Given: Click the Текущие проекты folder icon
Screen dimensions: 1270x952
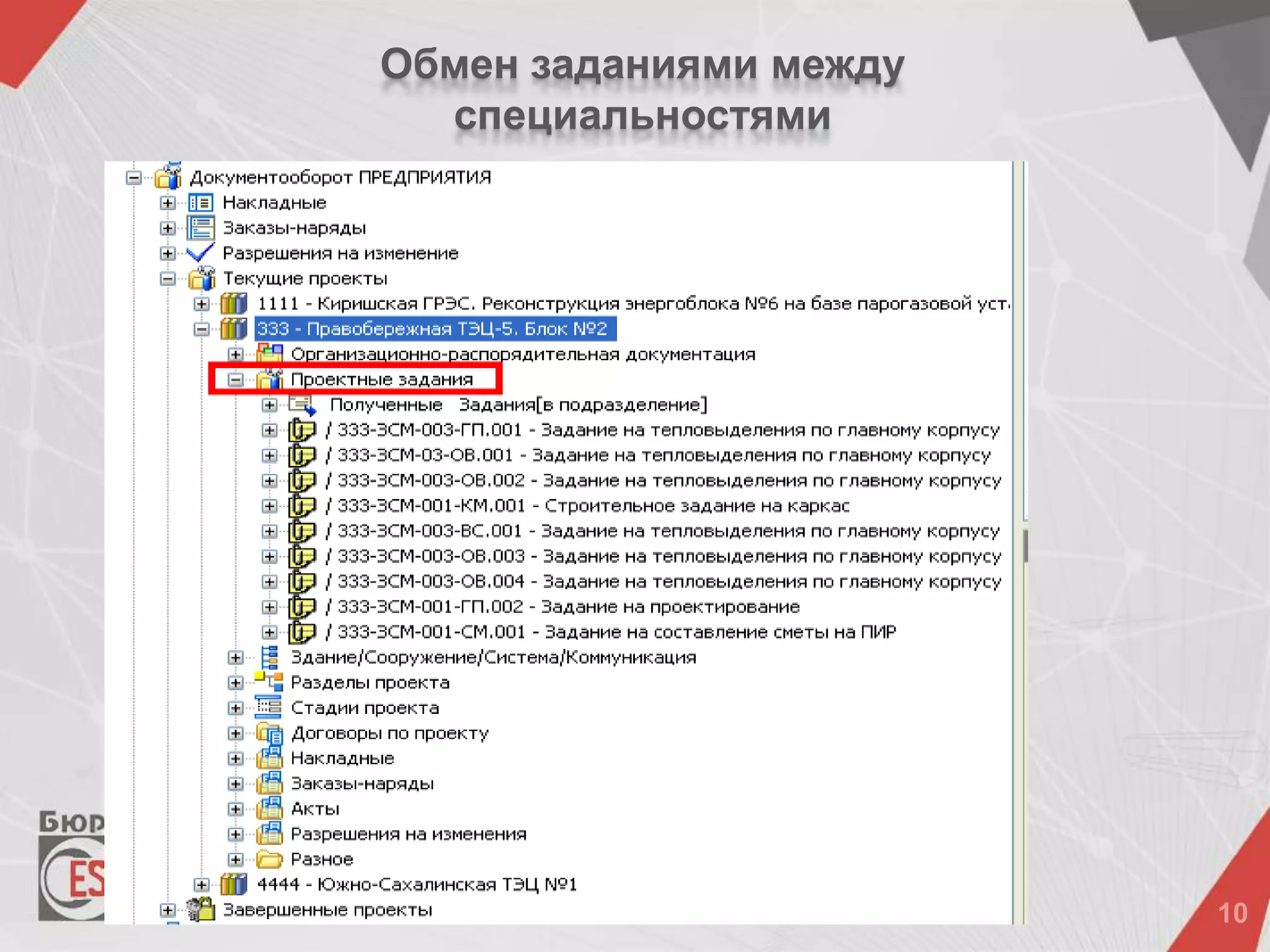Looking at the screenshot, I should pyautogui.click(x=202, y=278).
